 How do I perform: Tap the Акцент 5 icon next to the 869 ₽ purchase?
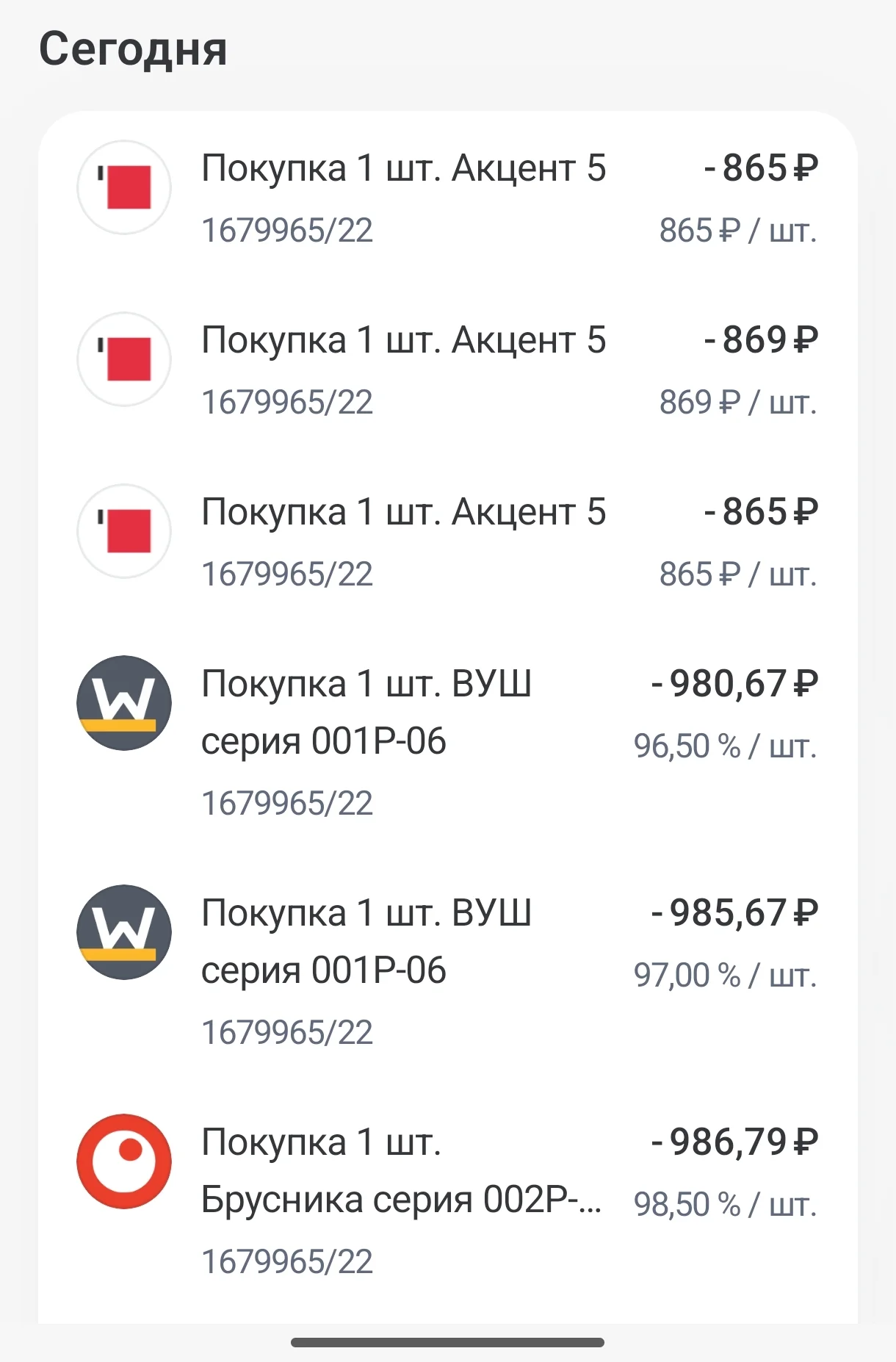[x=124, y=359]
